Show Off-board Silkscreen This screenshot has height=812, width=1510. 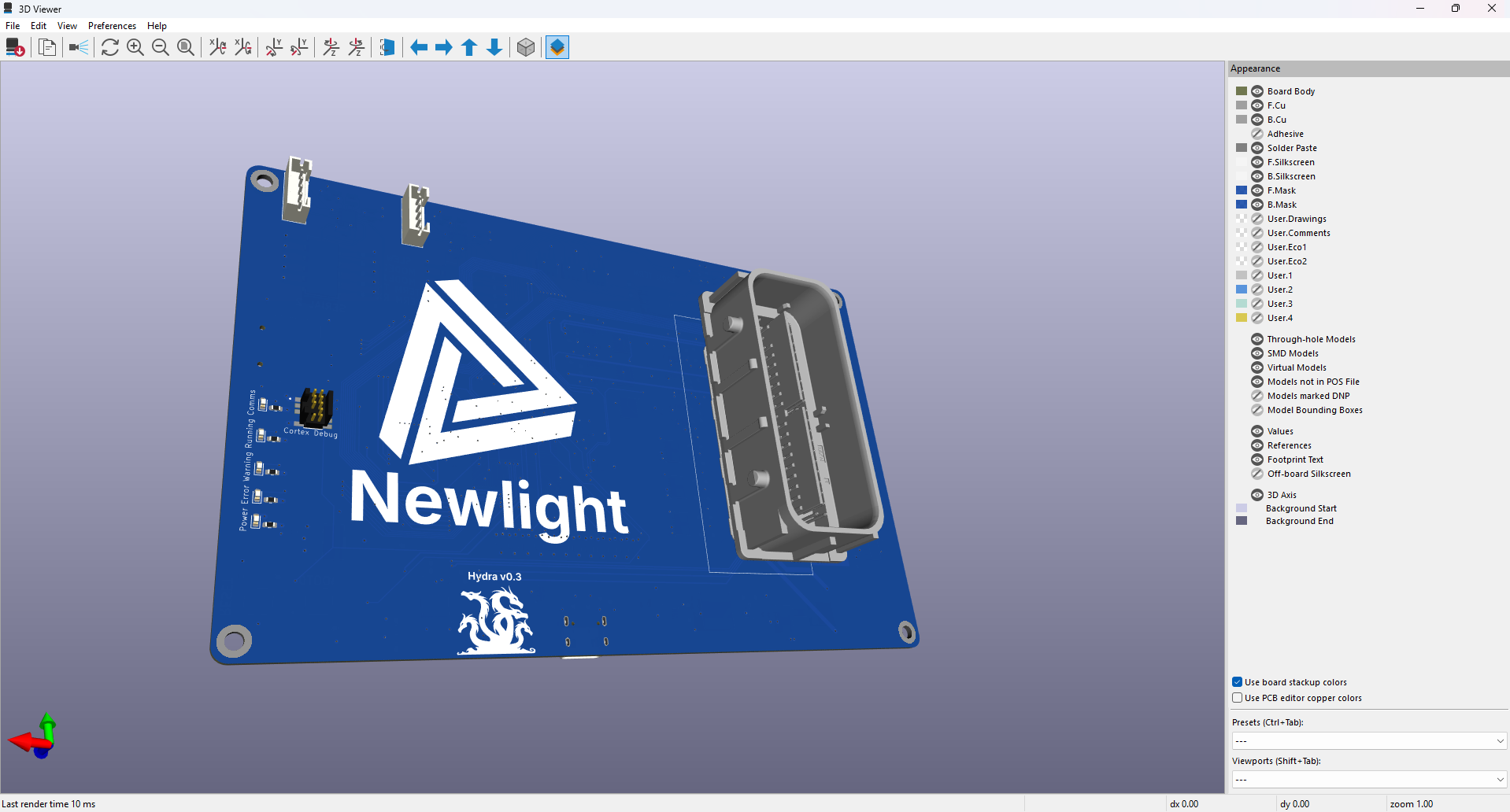point(1257,474)
